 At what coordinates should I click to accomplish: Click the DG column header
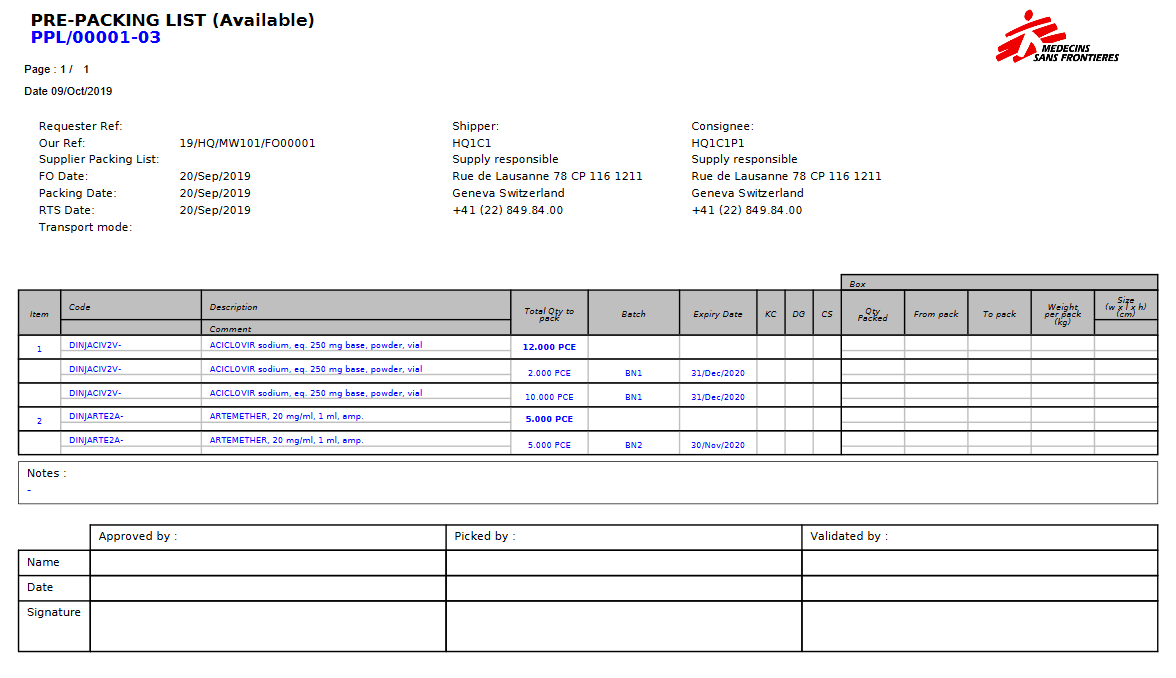coord(799,314)
